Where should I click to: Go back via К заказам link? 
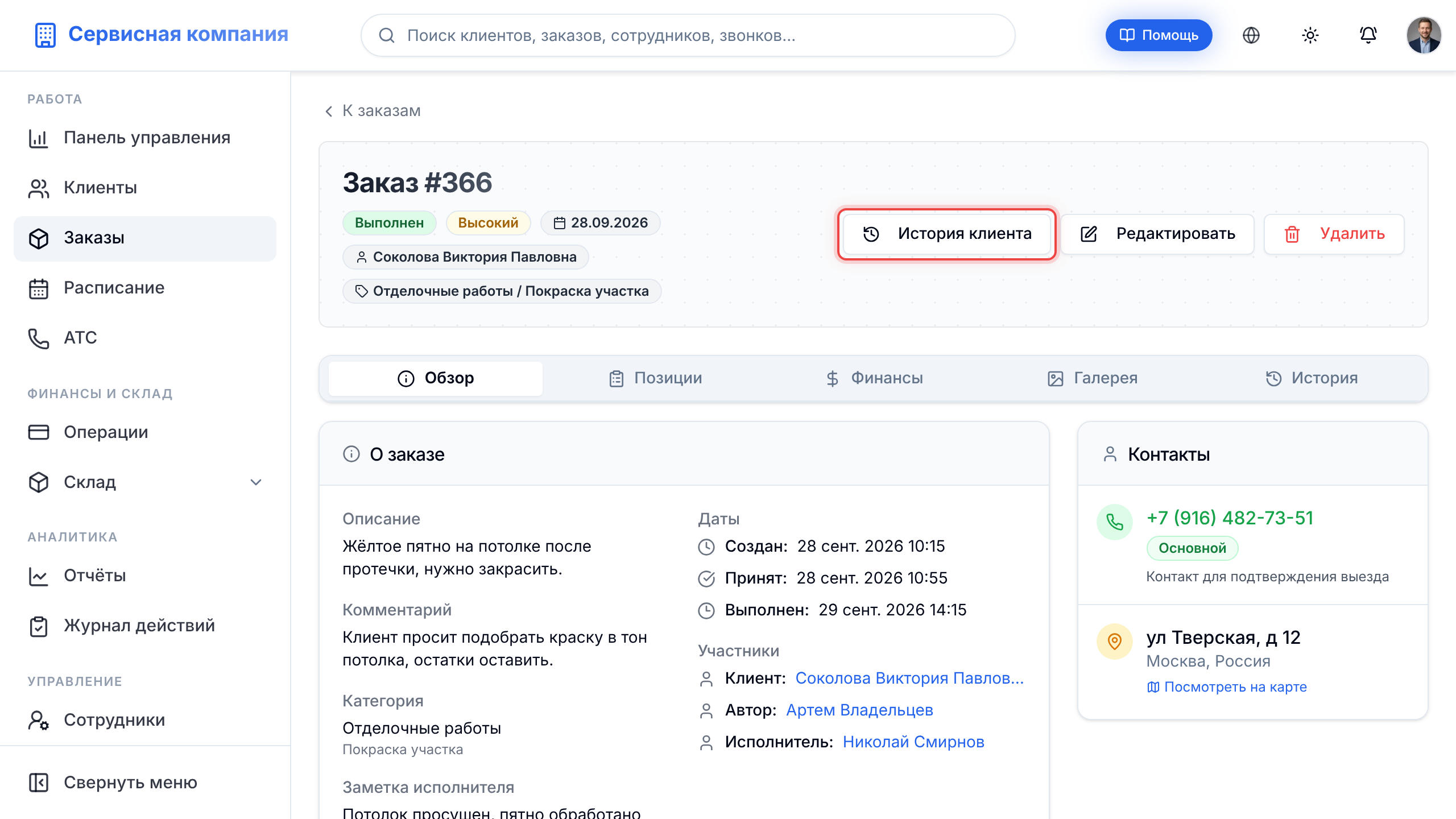click(x=373, y=110)
